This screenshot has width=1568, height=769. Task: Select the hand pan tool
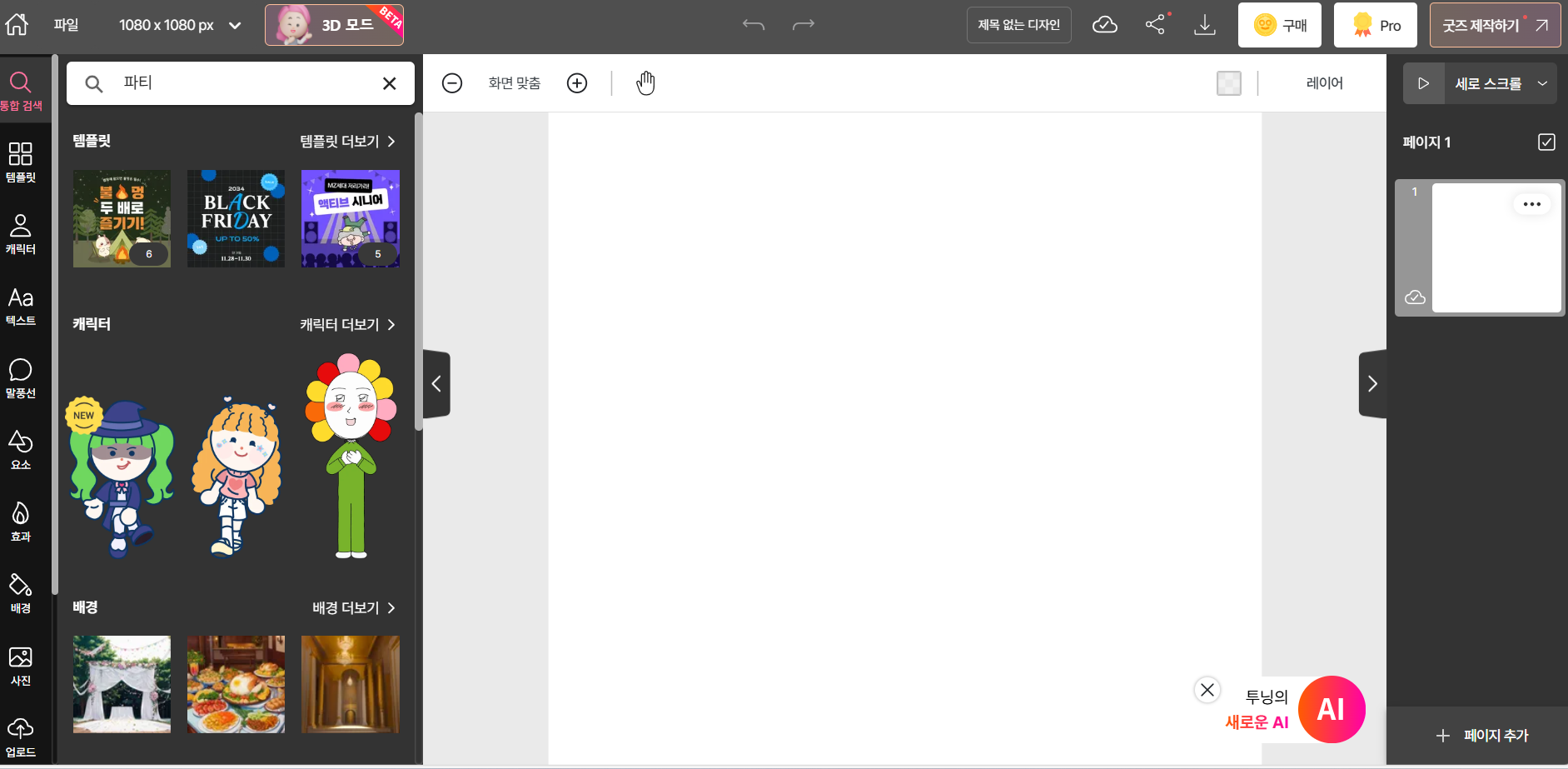click(645, 83)
